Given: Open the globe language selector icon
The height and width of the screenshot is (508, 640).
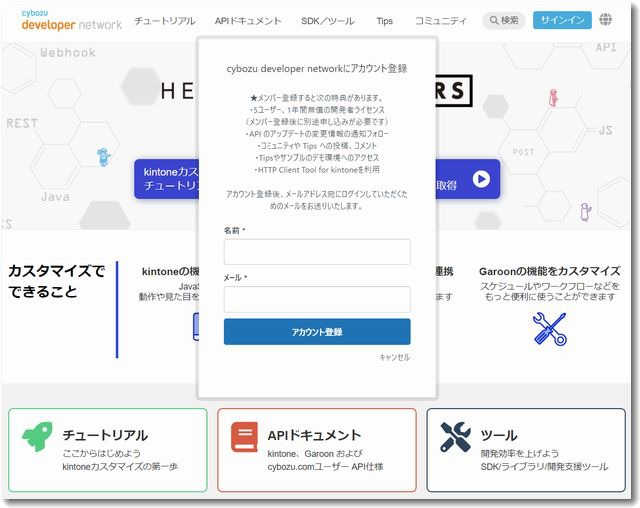Looking at the screenshot, I should (605, 20).
